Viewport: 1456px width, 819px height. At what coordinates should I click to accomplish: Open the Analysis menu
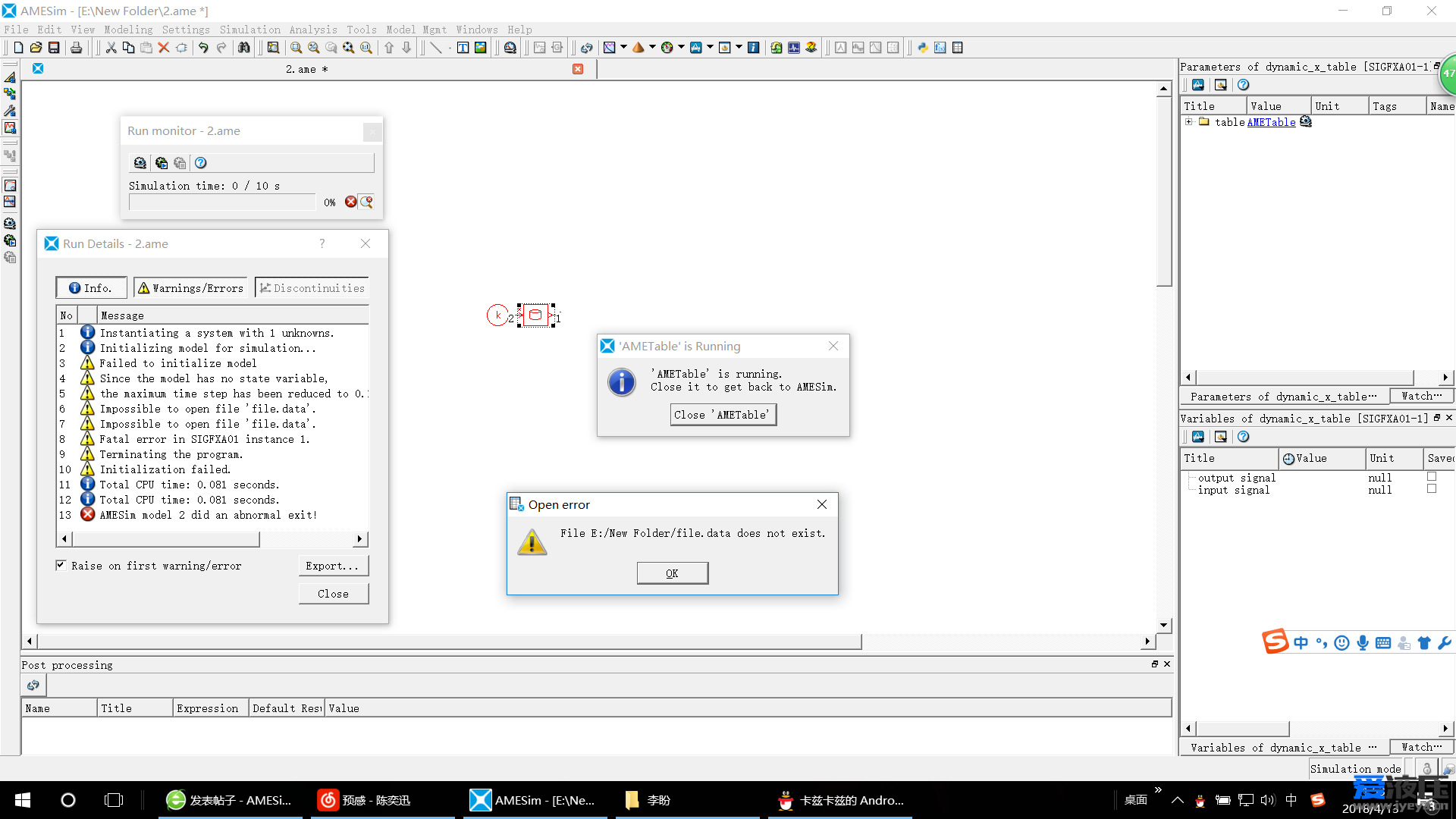pos(312,30)
